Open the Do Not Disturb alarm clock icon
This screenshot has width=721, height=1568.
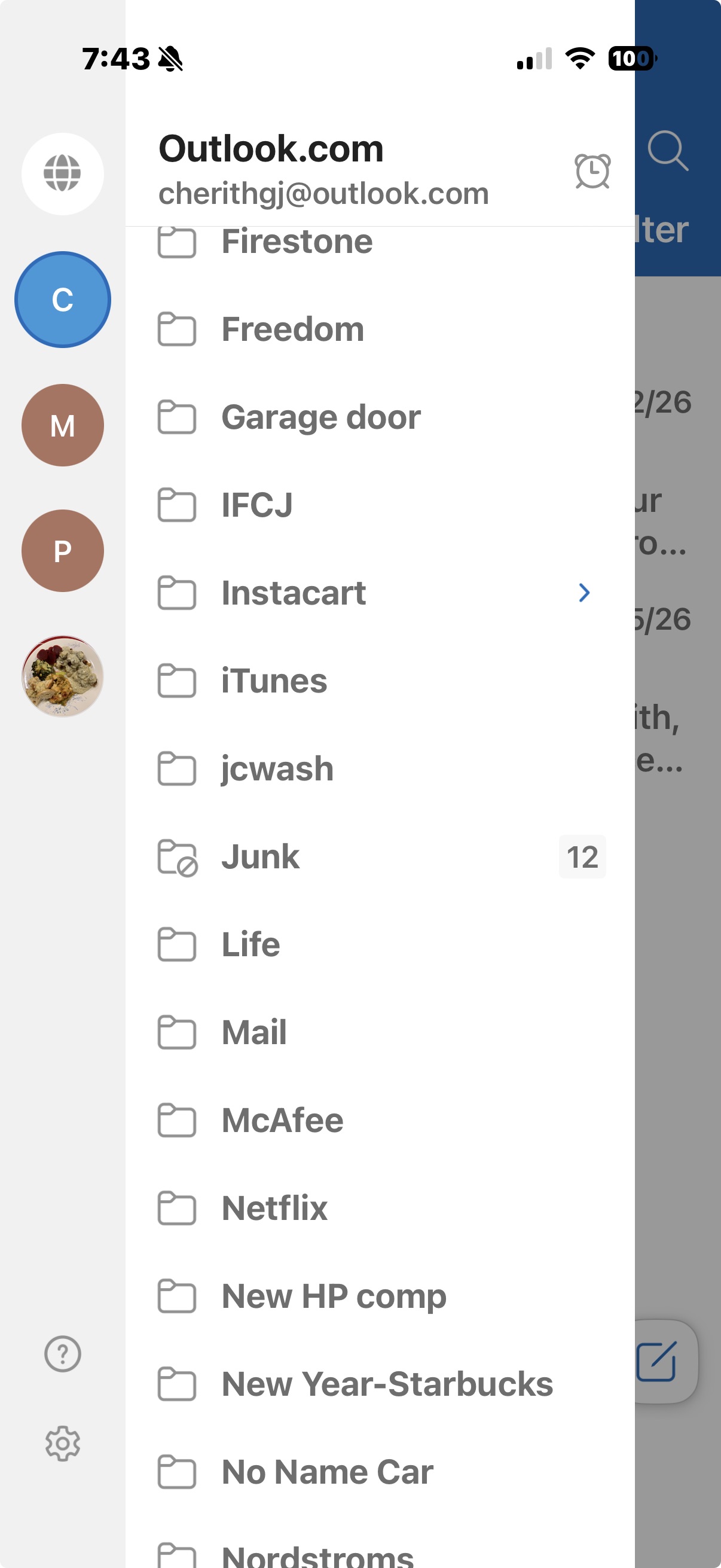[x=592, y=171]
